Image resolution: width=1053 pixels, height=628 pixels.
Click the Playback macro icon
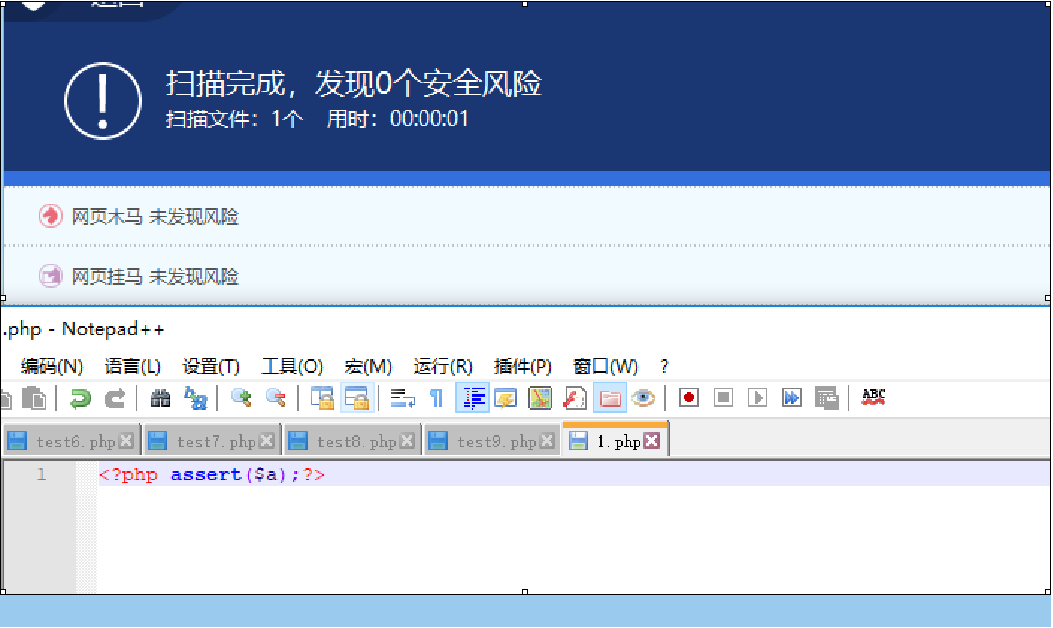[x=757, y=398]
